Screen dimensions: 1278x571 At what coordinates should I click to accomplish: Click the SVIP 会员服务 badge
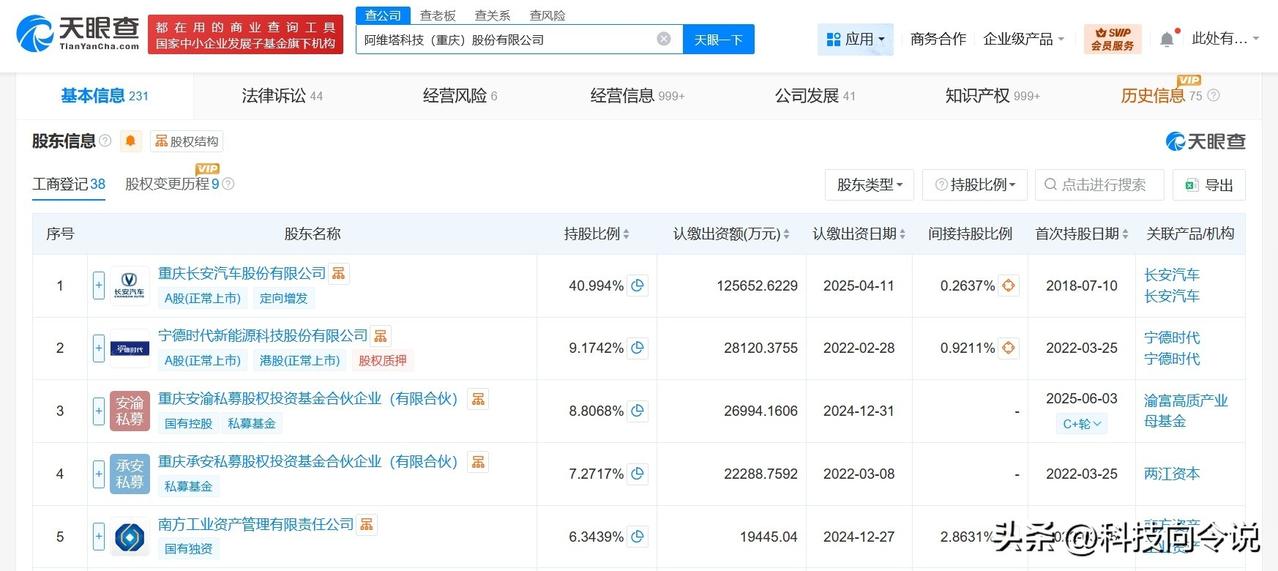pos(1112,39)
